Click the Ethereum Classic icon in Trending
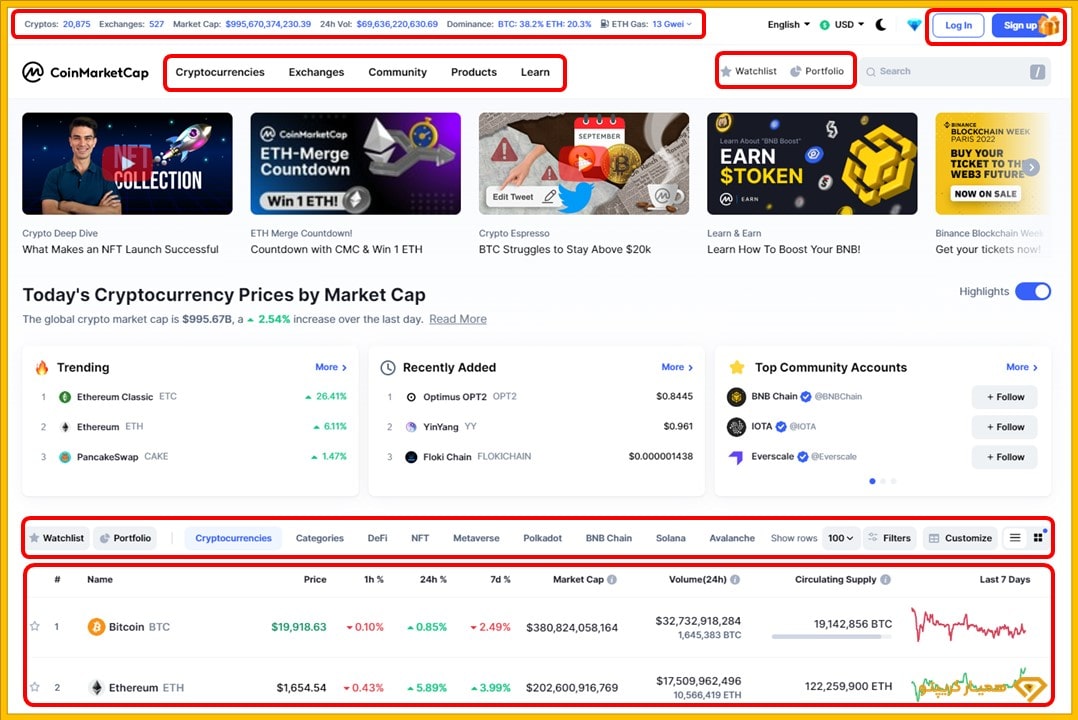This screenshot has height=720, width=1078. [x=65, y=397]
